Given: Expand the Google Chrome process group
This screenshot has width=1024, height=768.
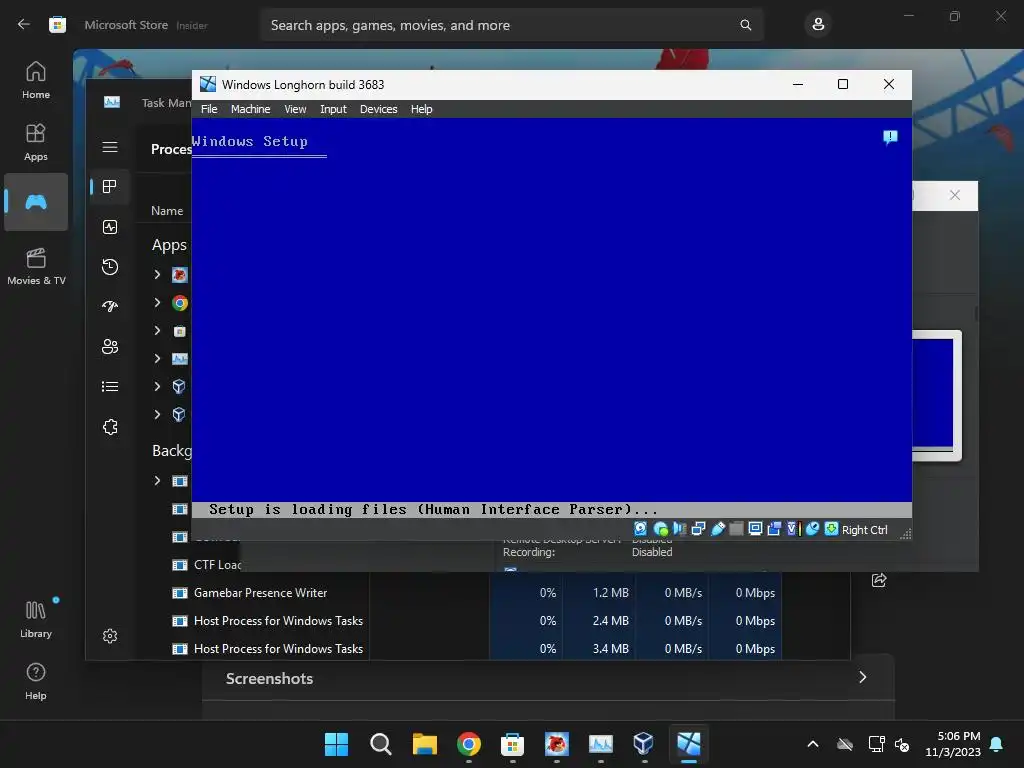Looking at the screenshot, I should [x=157, y=302].
